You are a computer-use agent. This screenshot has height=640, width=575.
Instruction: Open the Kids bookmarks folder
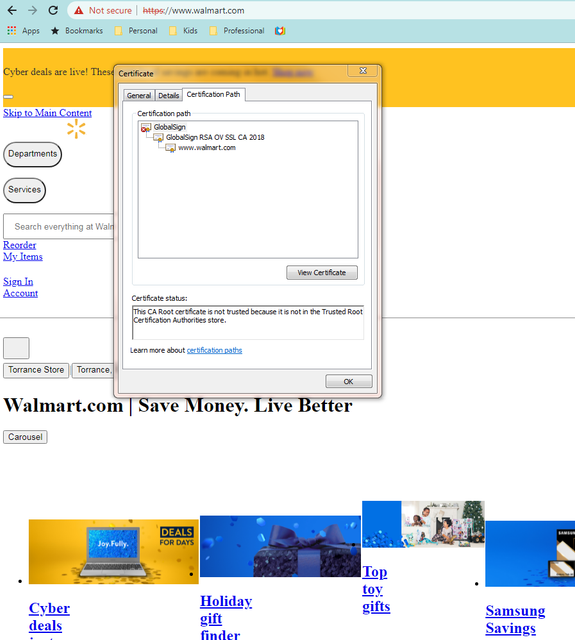183,31
